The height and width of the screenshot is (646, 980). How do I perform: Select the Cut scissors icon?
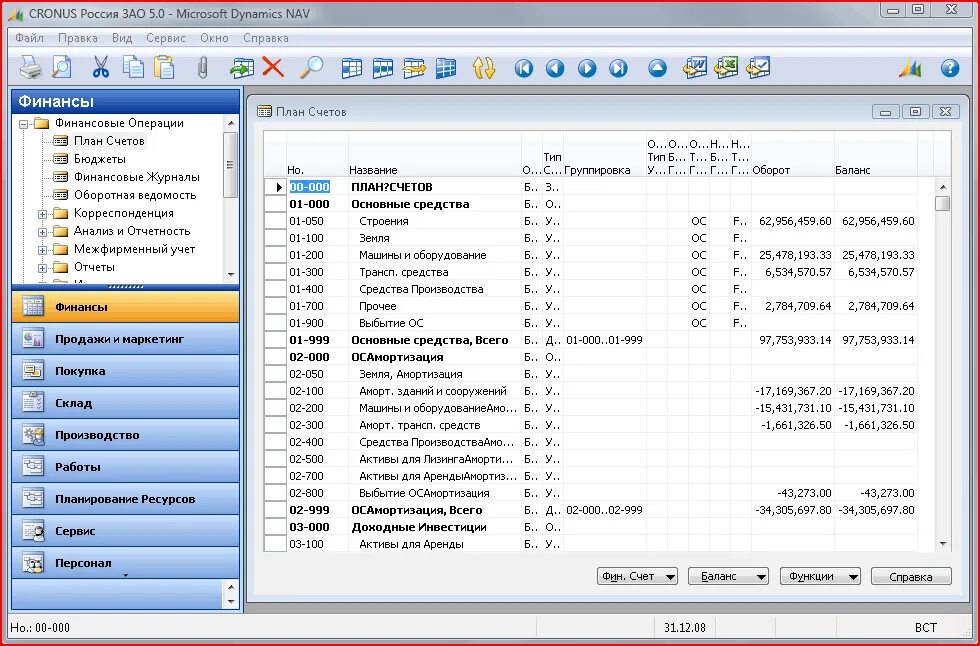point(100,67)
